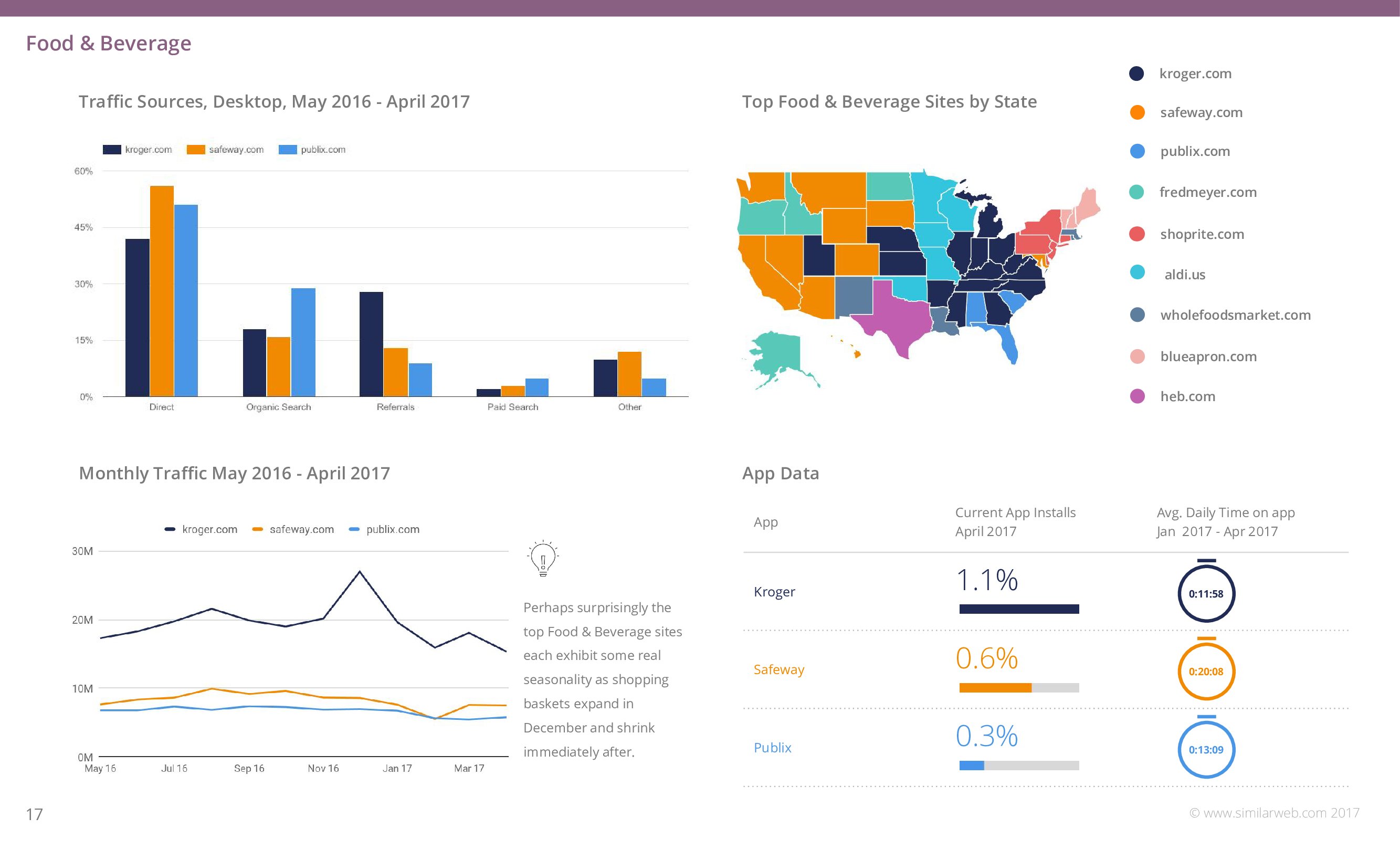The image size is (1400, 849).
Task: Click the kroger.com map legend dot
Action: [x=1136, y=74]
